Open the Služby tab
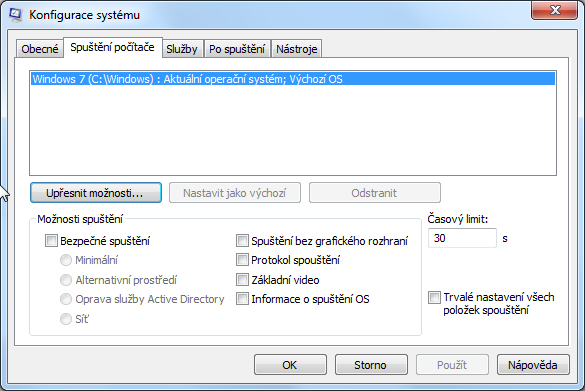This screenshot has width=585, height=391. [182, 49]
